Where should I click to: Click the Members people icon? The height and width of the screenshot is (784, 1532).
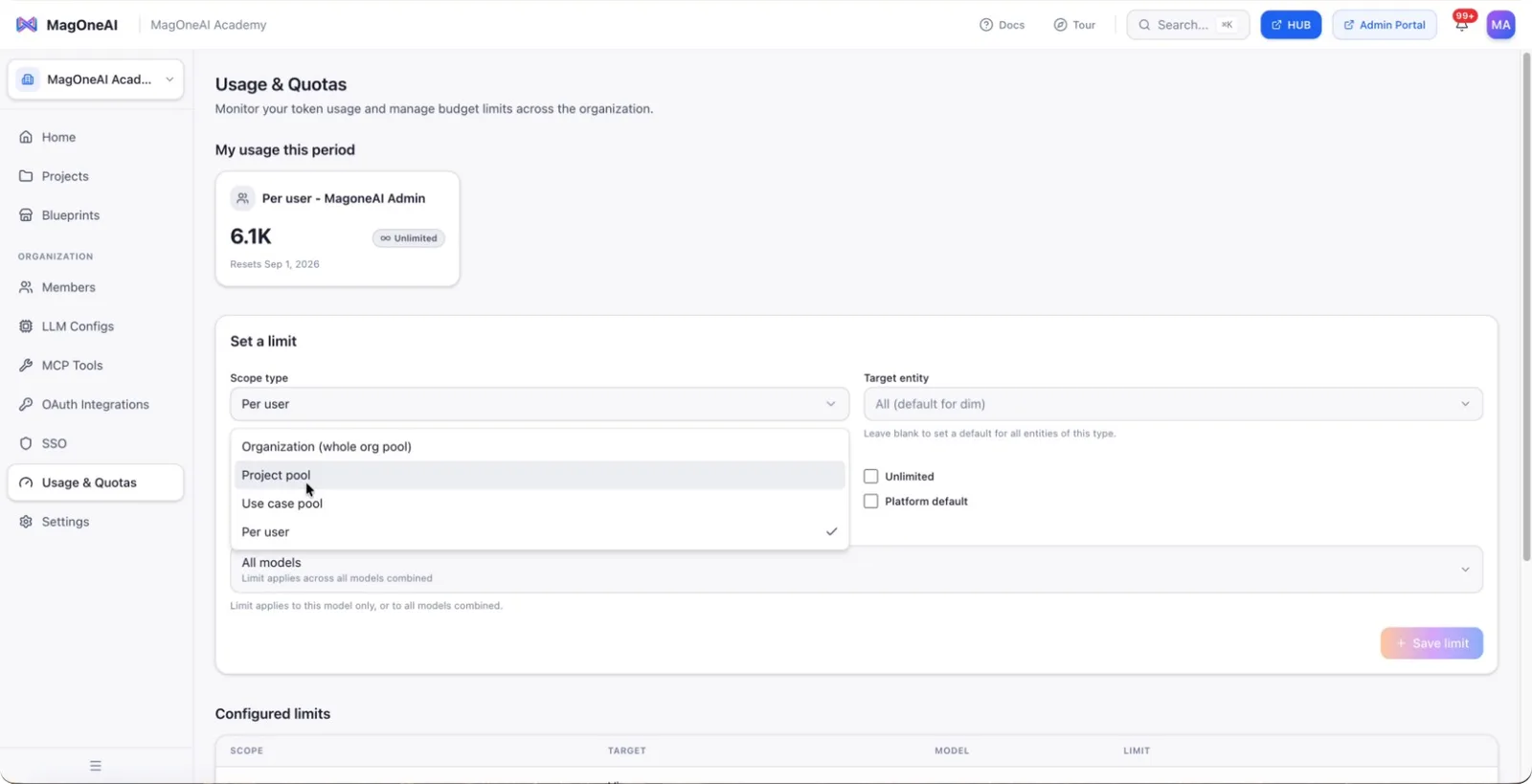click(x=26, y=287)
